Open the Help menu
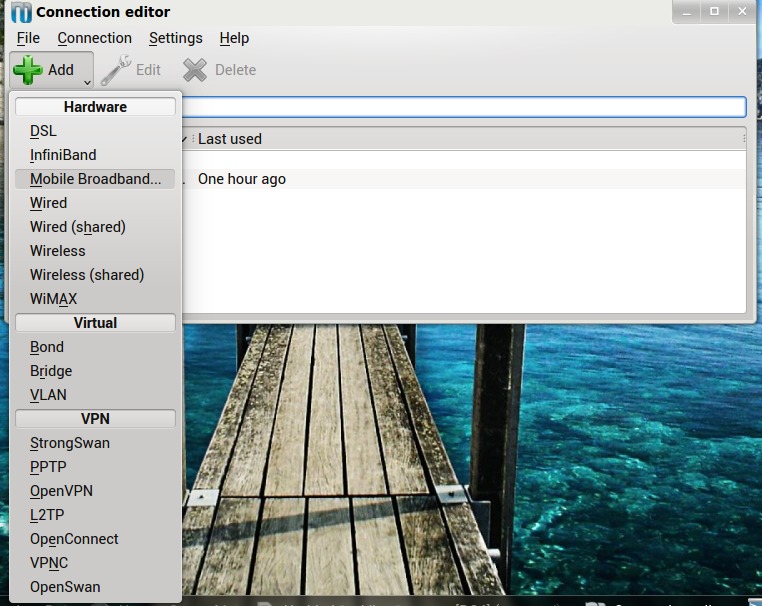762x606 pixels. (234, 38)
